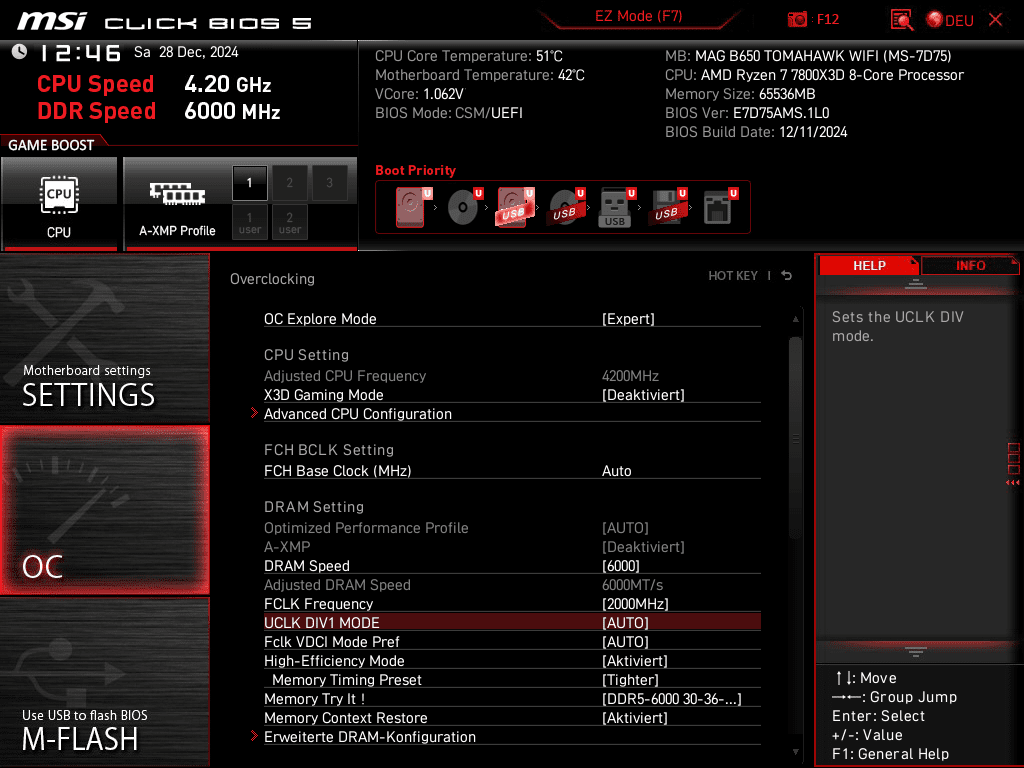1024x768 pixels.
Task: Click the GAME BOOST label
Action: 51,145
